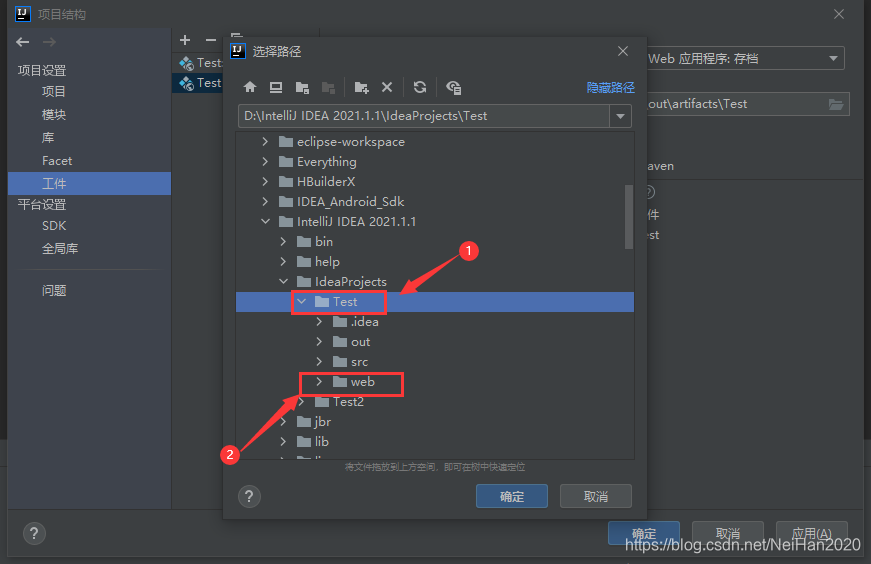
Task: Expand help folder chevron
Action: pos(283,262)
